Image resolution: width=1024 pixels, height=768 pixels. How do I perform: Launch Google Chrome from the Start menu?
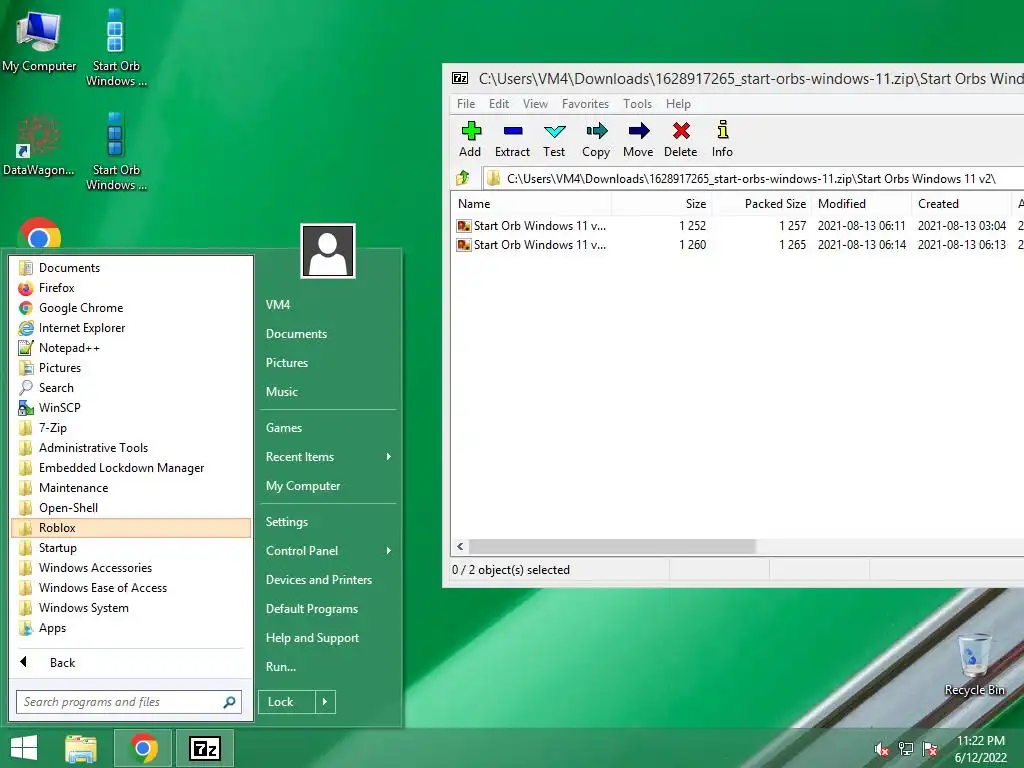coord(131,308)
